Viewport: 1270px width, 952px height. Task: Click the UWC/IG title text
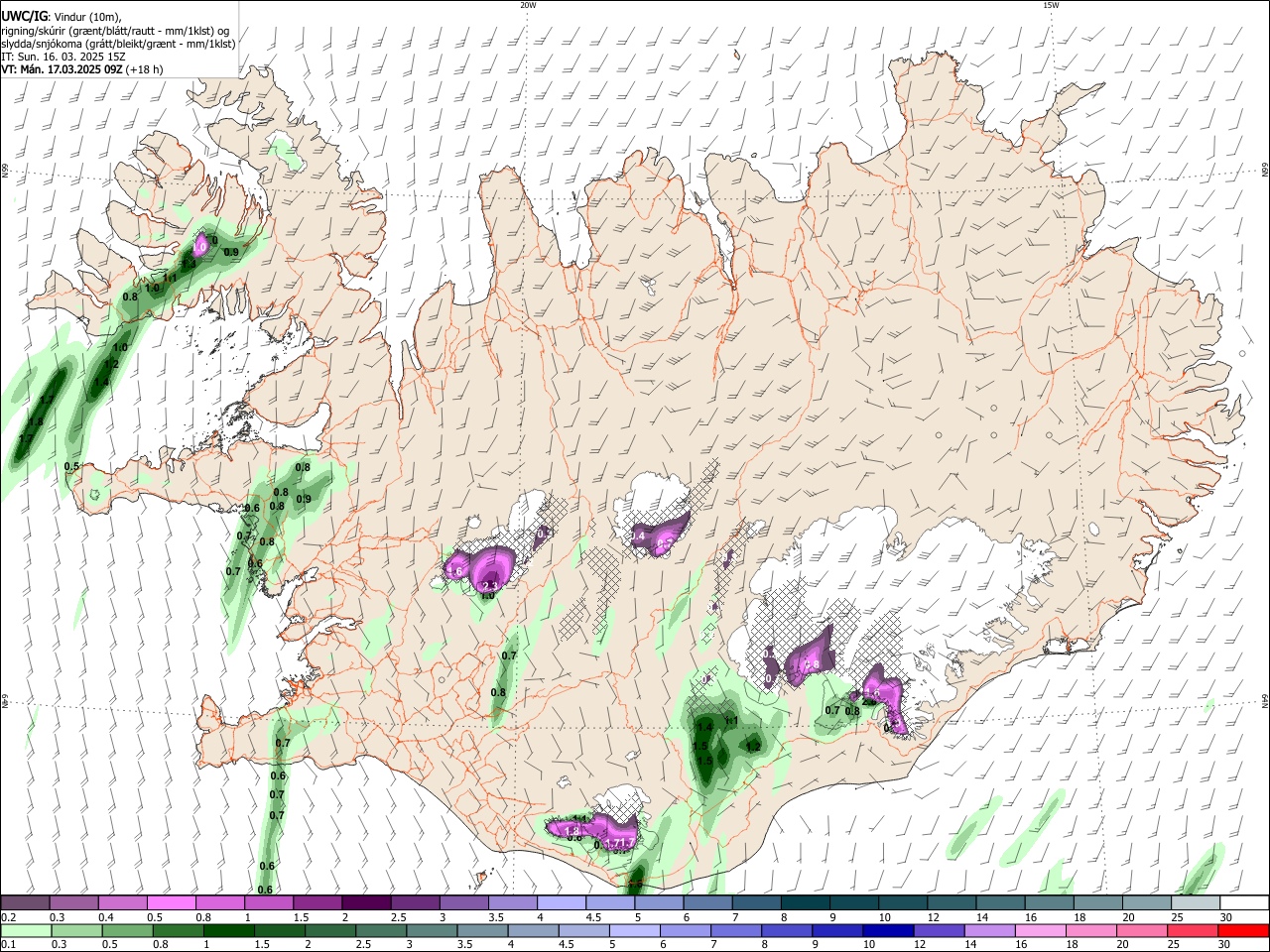click(x=23, y=17)
